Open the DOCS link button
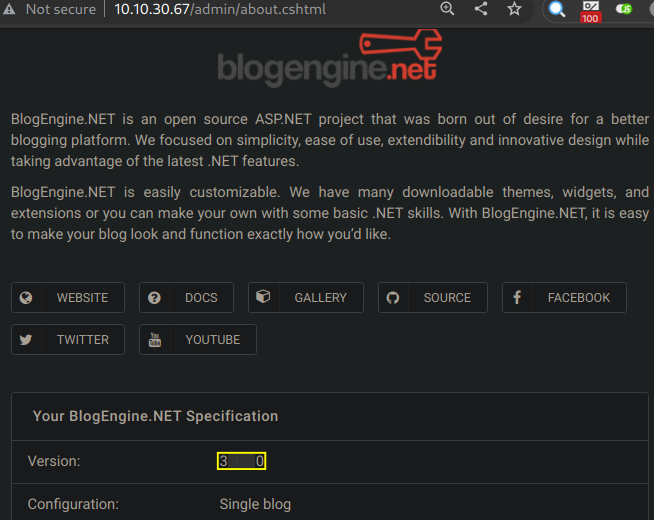654x520 pixels. [186, 298]
